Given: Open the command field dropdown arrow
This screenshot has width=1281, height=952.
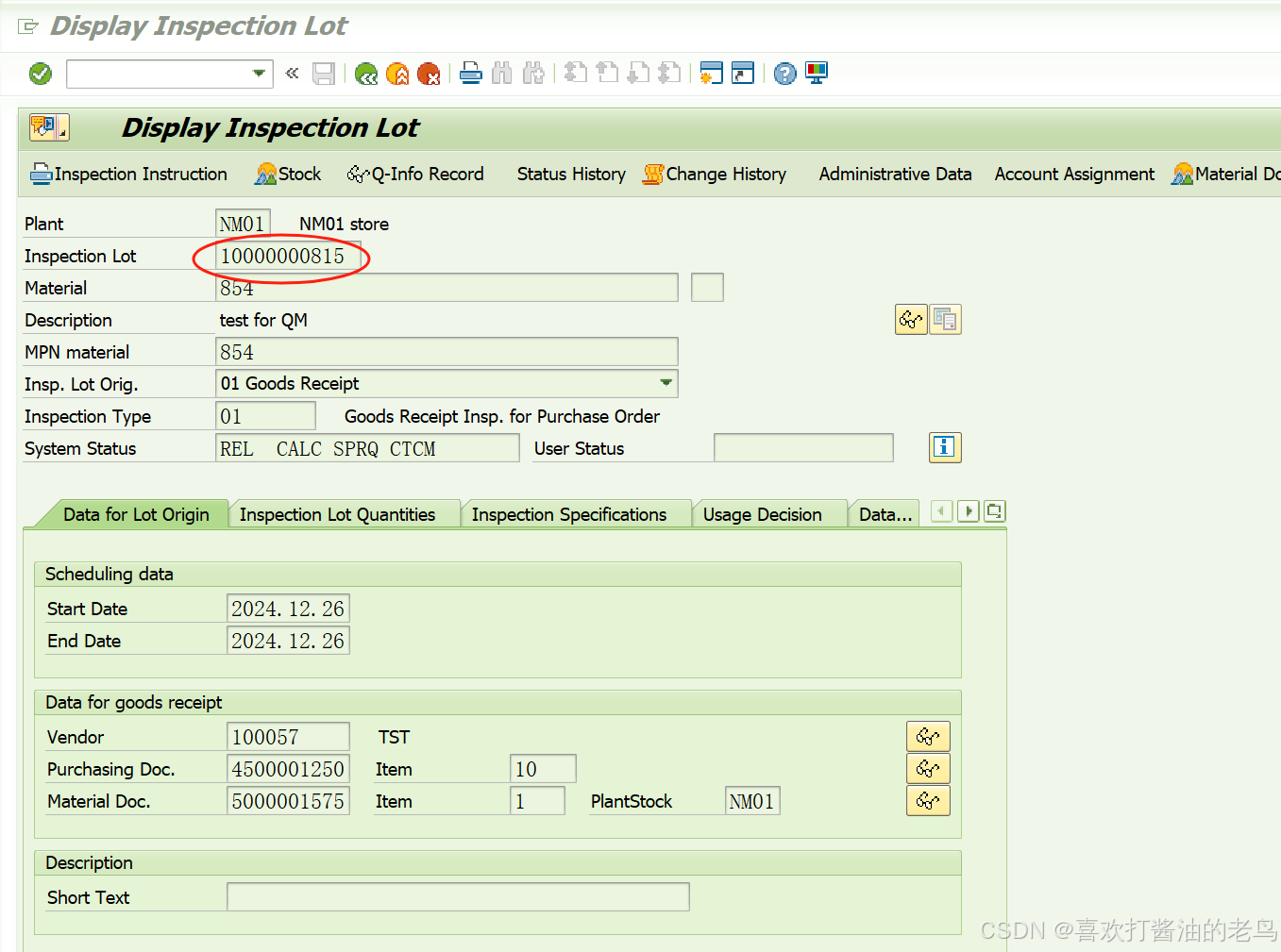Looking at the screenshot, I should pyautogui.click(x=257, y=73).
